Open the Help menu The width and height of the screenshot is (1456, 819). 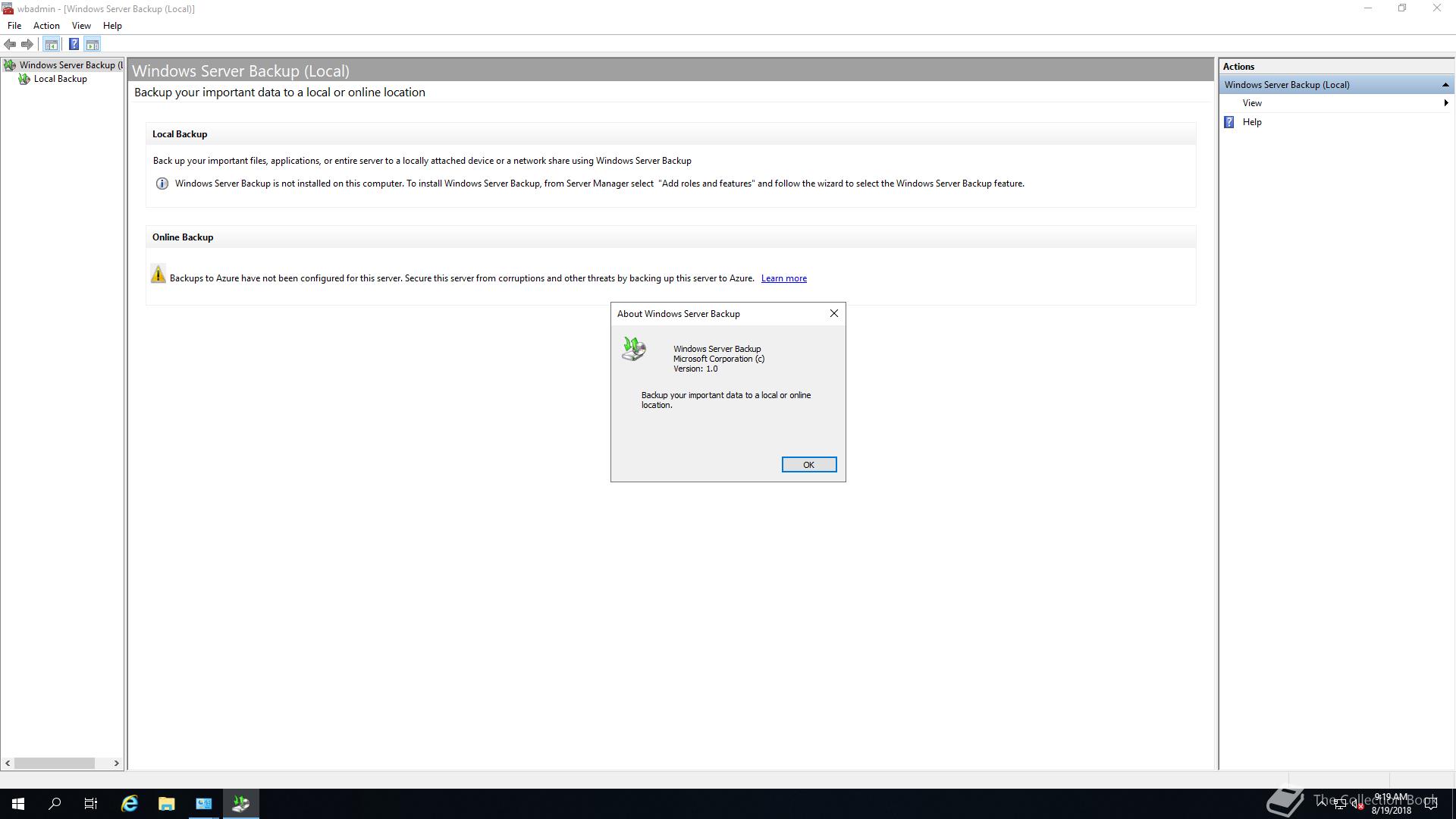click(112, 26)
